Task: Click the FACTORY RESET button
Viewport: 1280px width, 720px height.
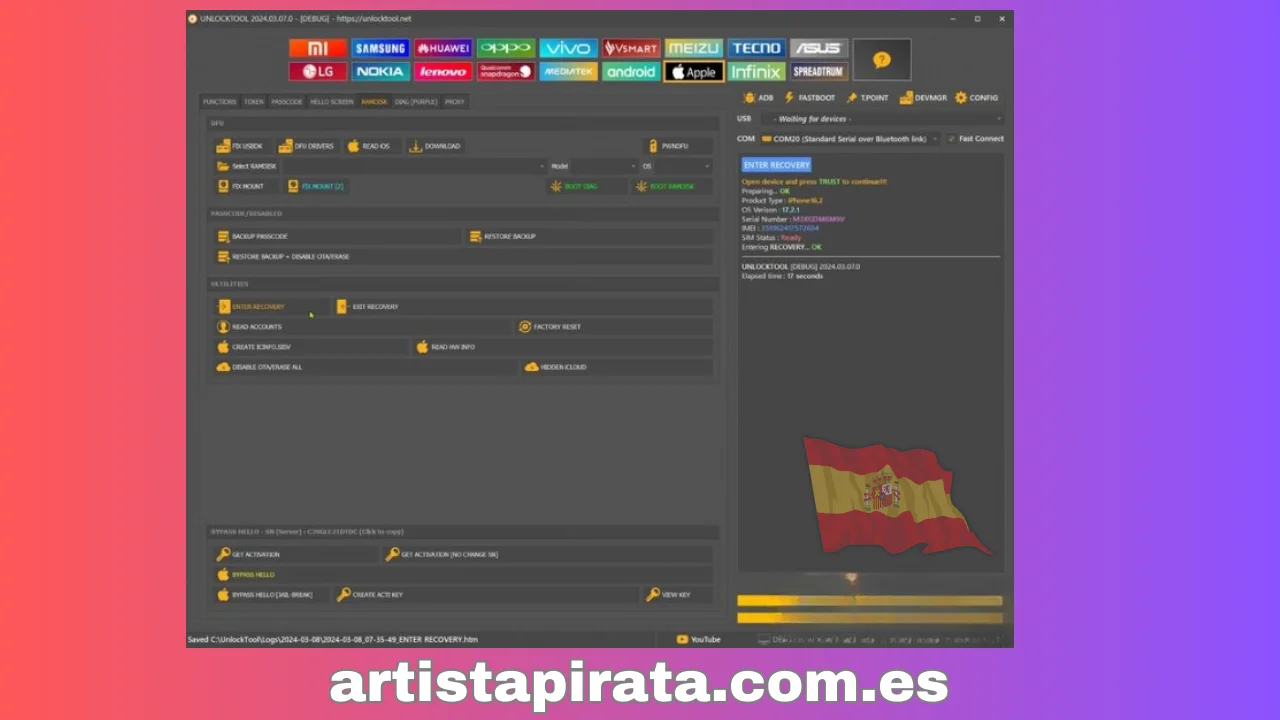Action: [614, 327]
